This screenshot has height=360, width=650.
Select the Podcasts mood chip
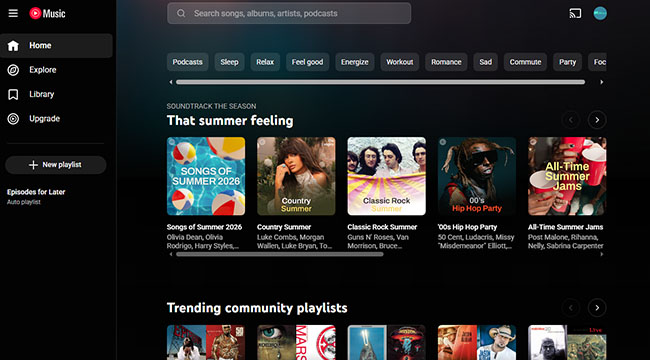(x=187, y=62)
